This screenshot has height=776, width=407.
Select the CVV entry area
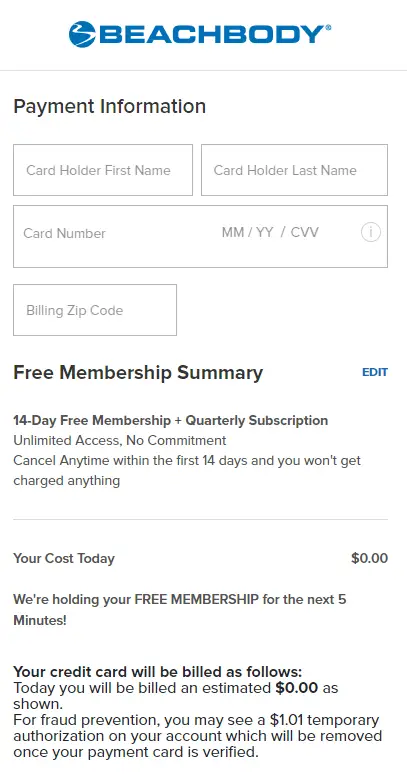pyautogui.click(x=305, y=232)
